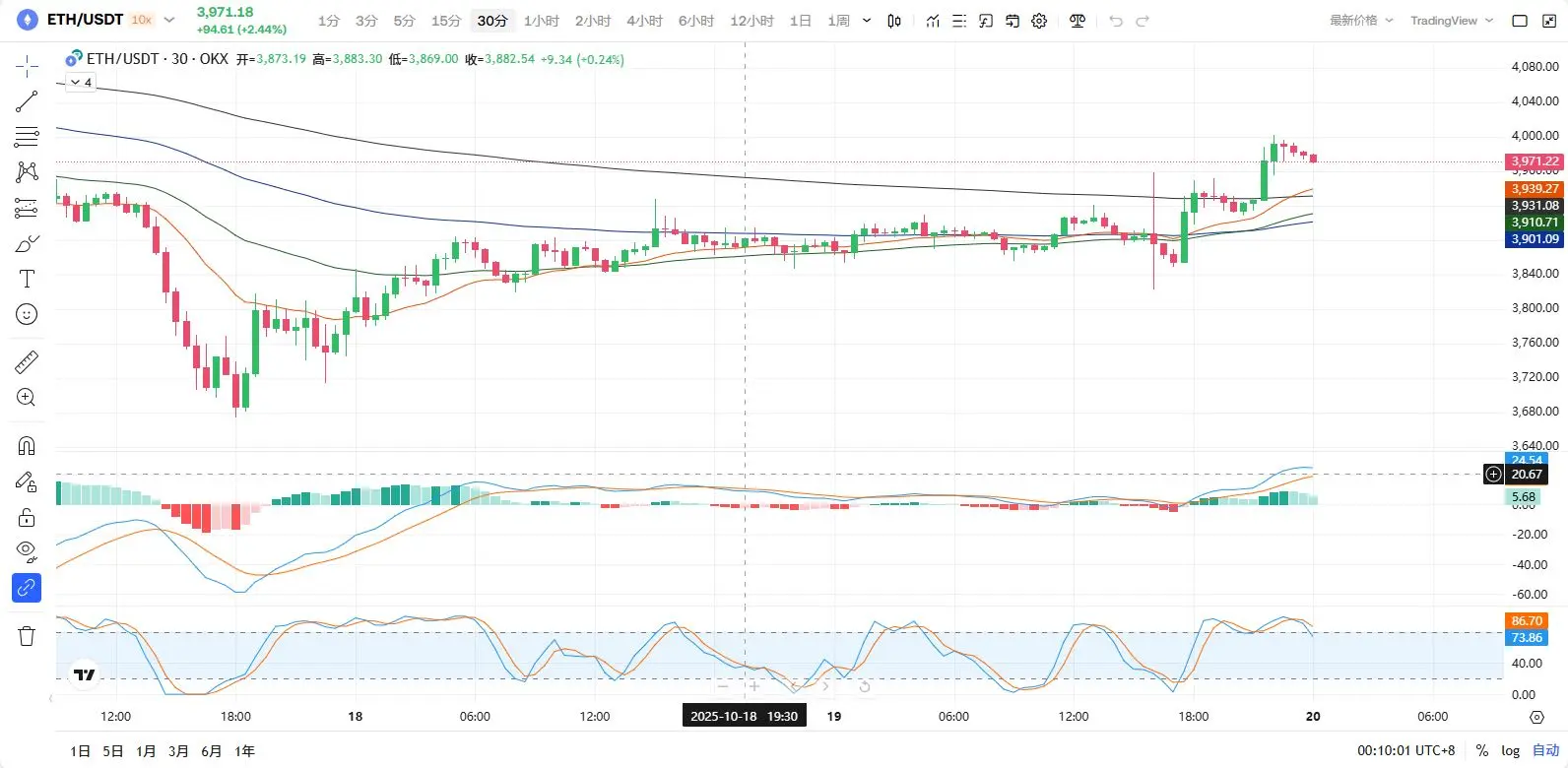Viewport: 1568px width, 768px height.
Task: Switch to the 12小时 timeframe
Action: (x=751, y=21)
